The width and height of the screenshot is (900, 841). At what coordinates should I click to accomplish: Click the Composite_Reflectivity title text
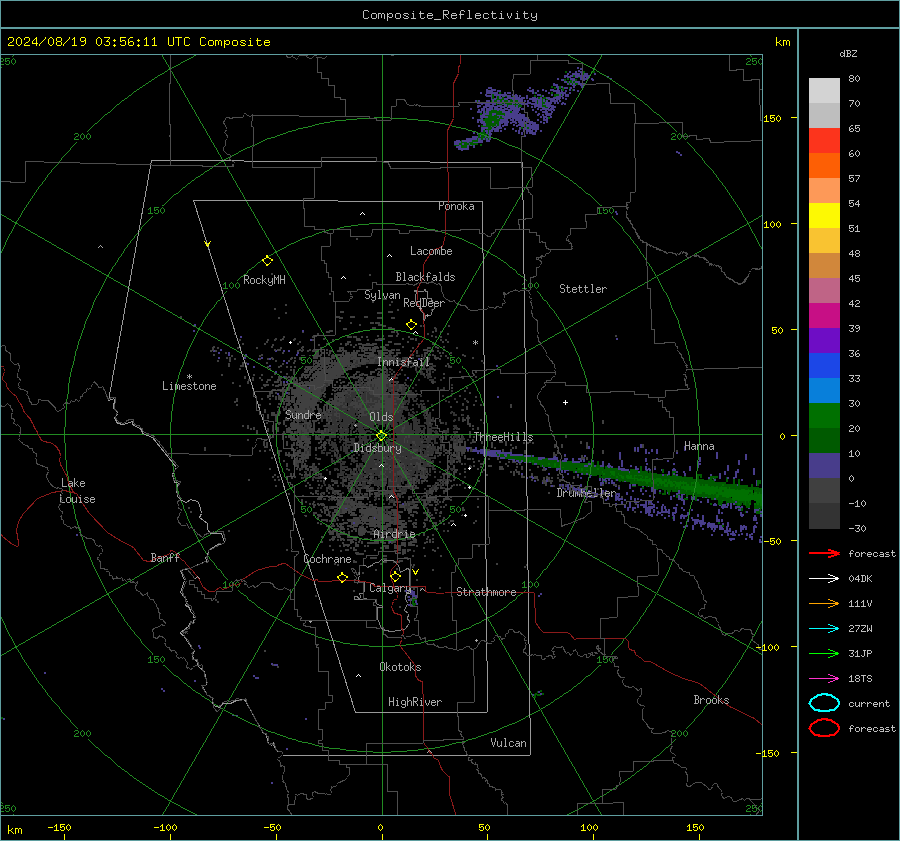(x=450, y=15)
